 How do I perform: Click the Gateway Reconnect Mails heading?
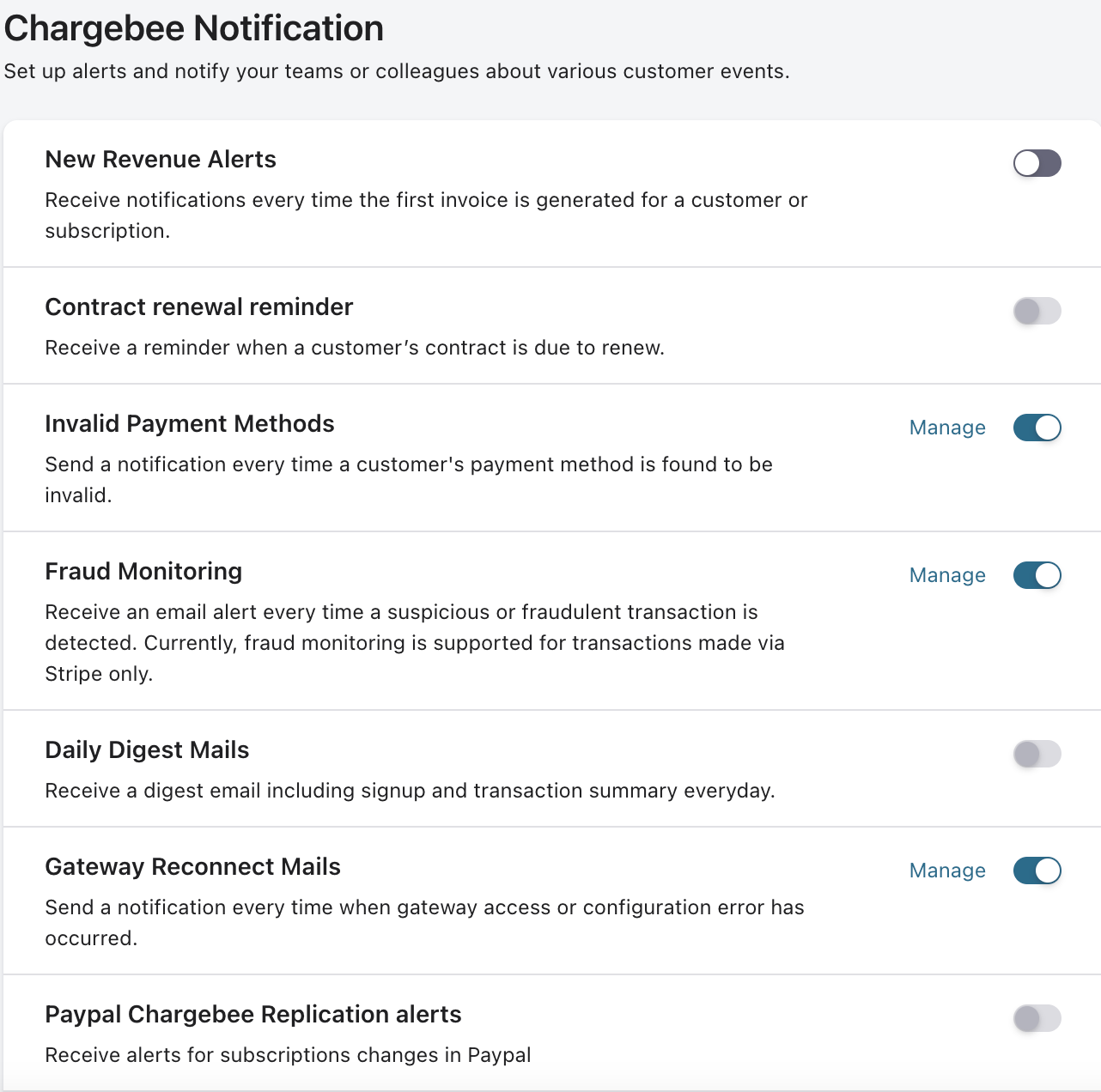(193, 867)
